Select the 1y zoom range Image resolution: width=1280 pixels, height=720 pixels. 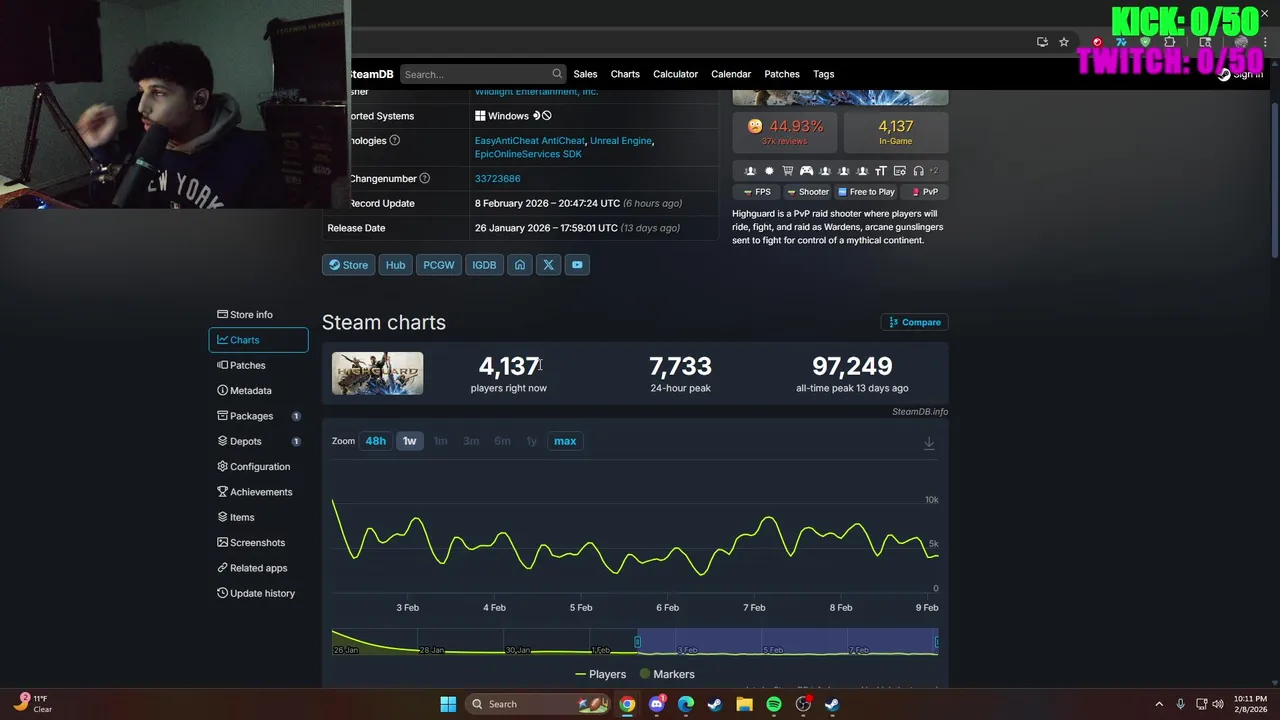(531, 441)
